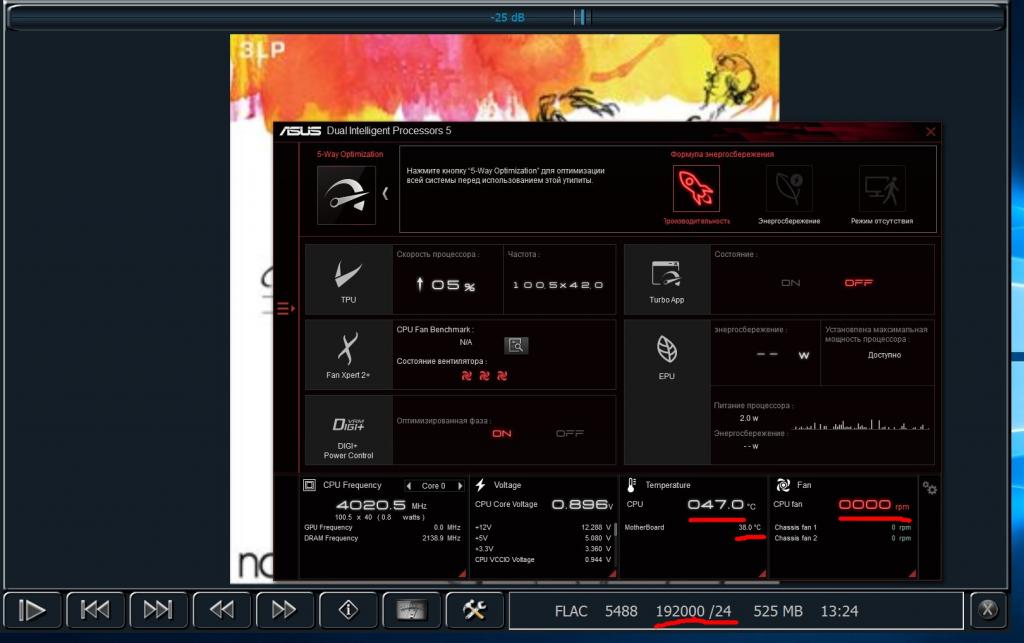Viewport: 1024px width, 643px height.
Task: Close the audio player with X button
Action: [987, 610]
